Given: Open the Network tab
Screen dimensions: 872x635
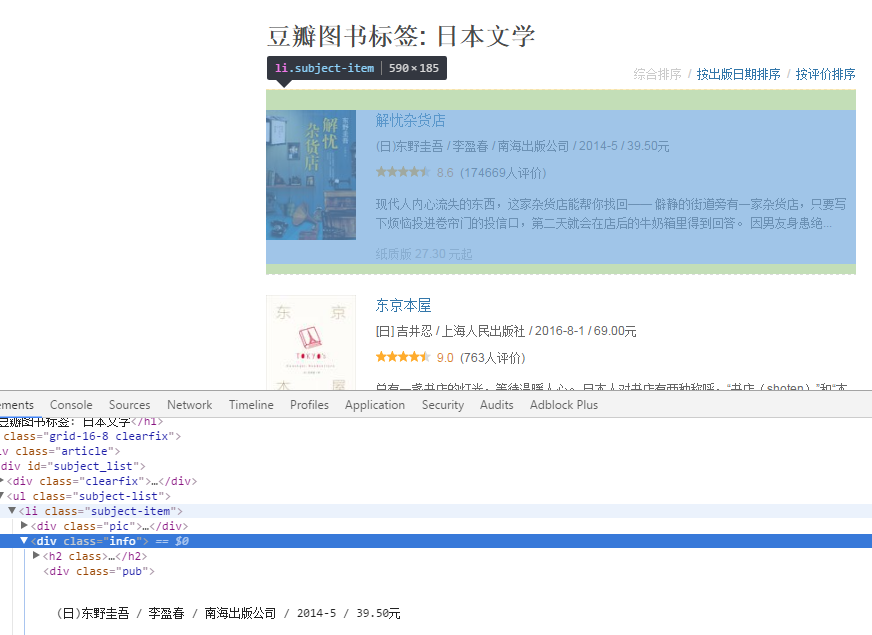Looking at the screenshot, I should [190, 405].
